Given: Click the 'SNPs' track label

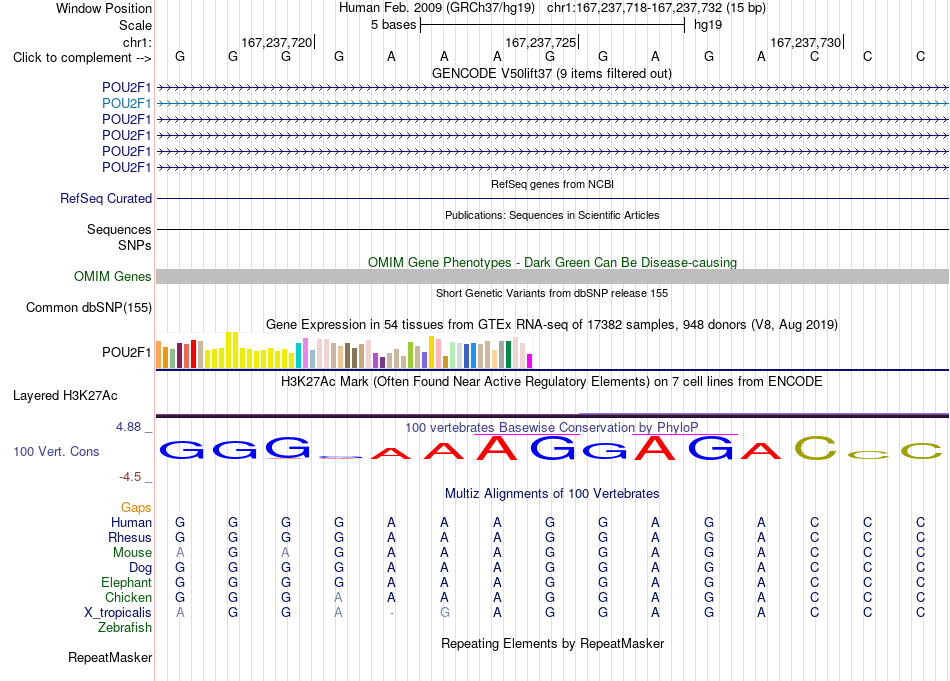Looking at the screenshot, I should pyautogui.click(x=135, y=245).
